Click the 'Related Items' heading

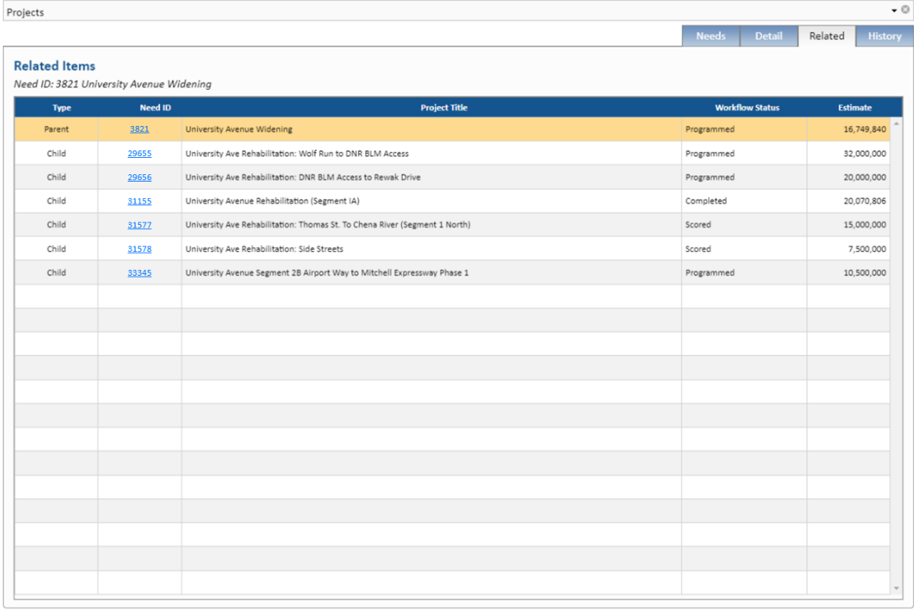[54, 66]
